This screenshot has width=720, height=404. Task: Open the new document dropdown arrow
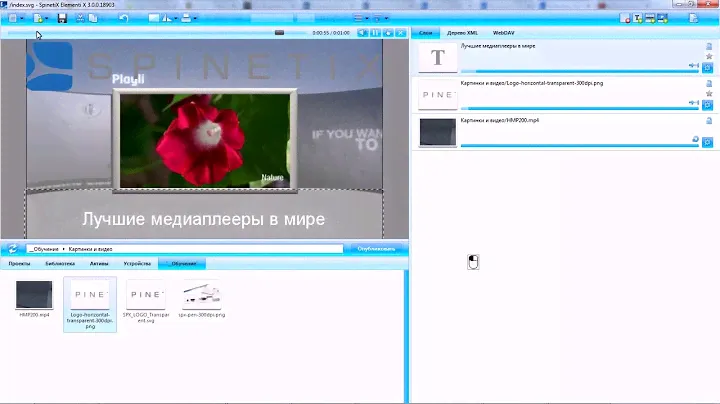point(46,18)
